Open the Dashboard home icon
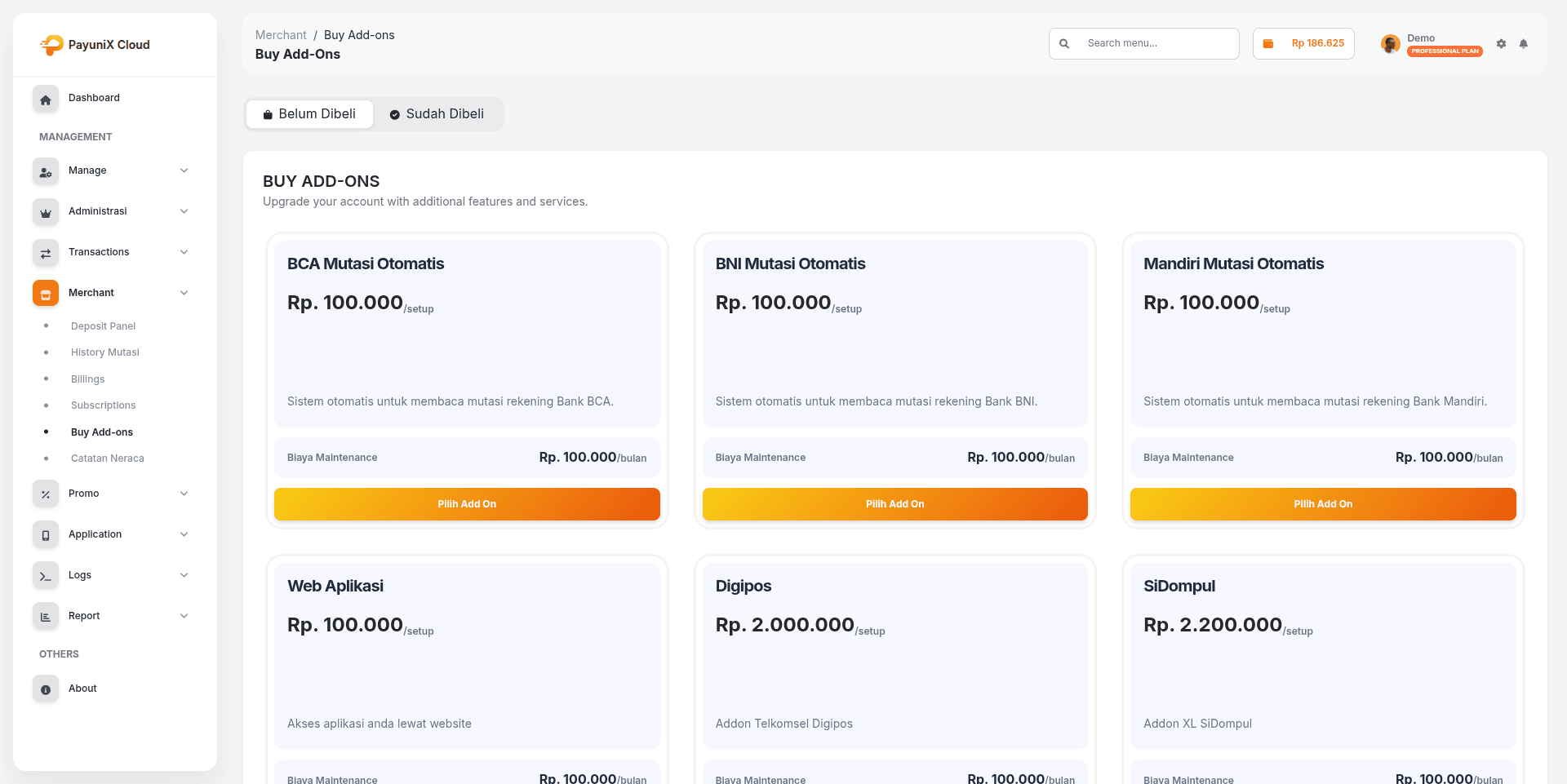This screenshot has width=1567, height=784. click(46, 99)
